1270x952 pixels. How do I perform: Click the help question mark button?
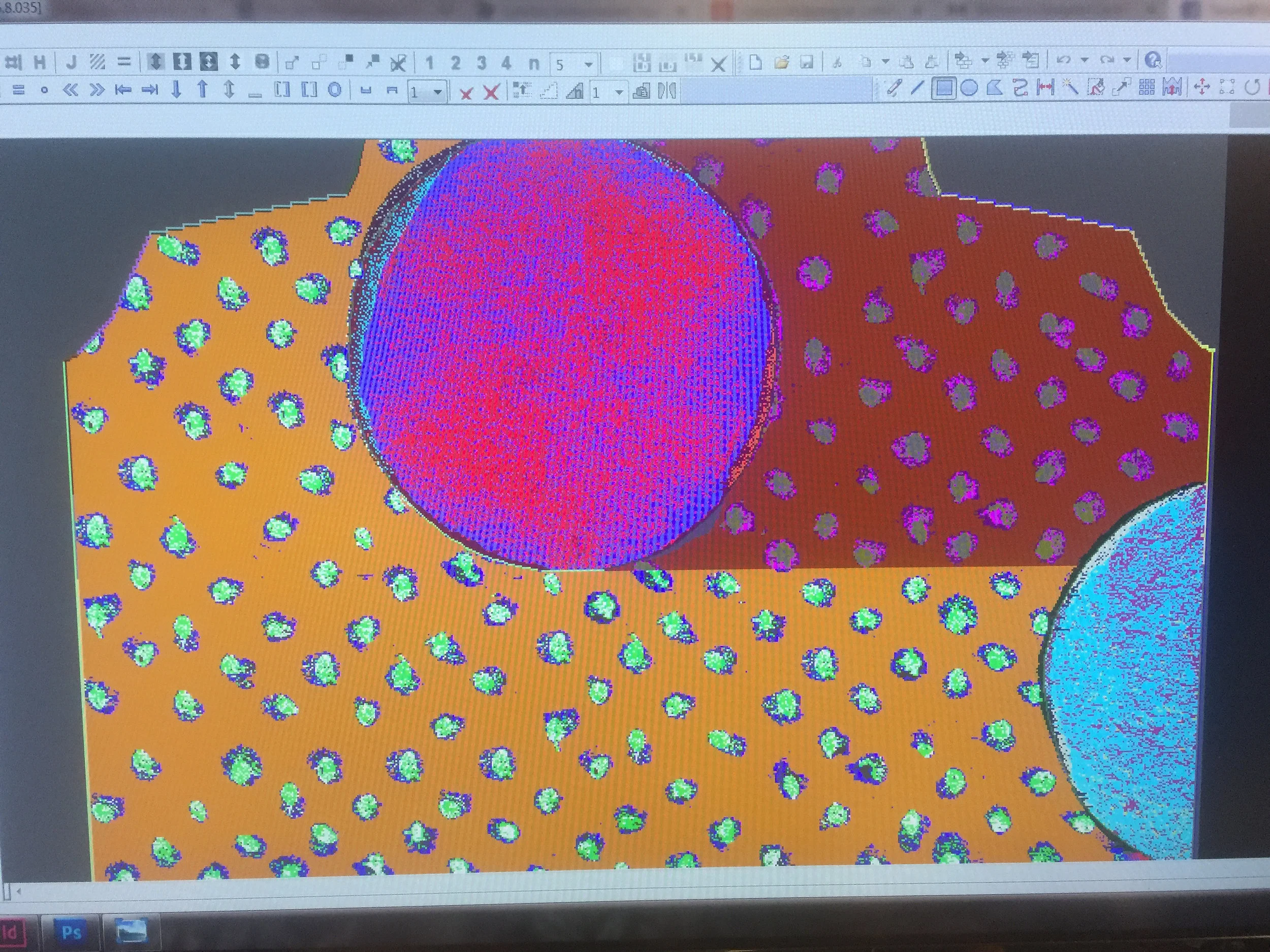pyautogui.click(x=1153, y=60)
